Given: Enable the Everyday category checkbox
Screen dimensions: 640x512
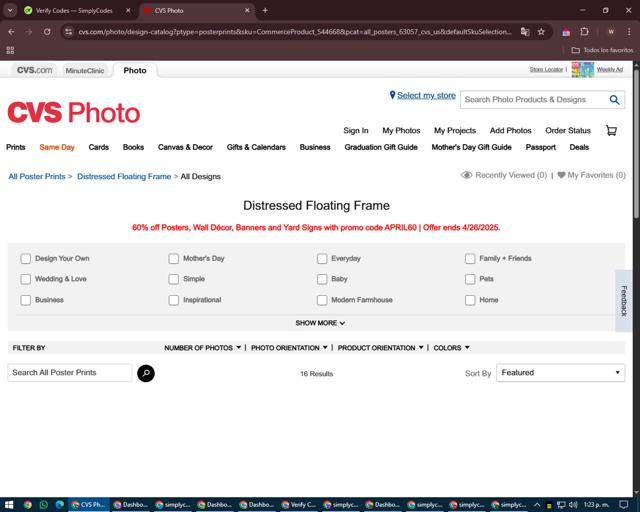Looking at the screenshot, I should click(x=322, y=258).
